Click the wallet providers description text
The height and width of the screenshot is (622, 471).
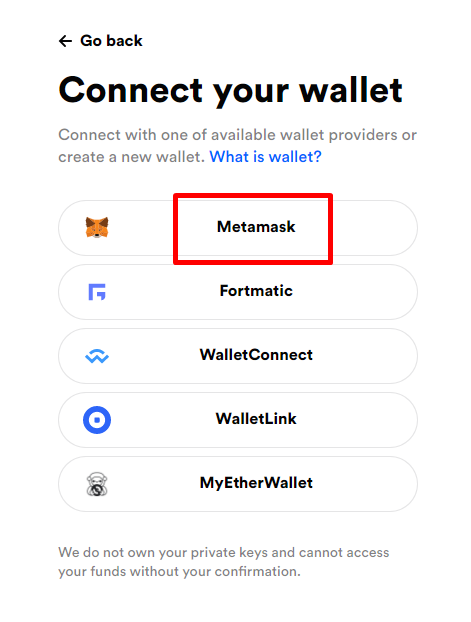[237, 146]
